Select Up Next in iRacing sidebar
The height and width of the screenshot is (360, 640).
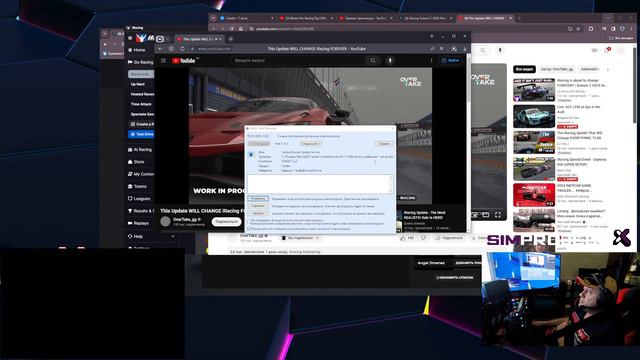(x=138, y=84)
